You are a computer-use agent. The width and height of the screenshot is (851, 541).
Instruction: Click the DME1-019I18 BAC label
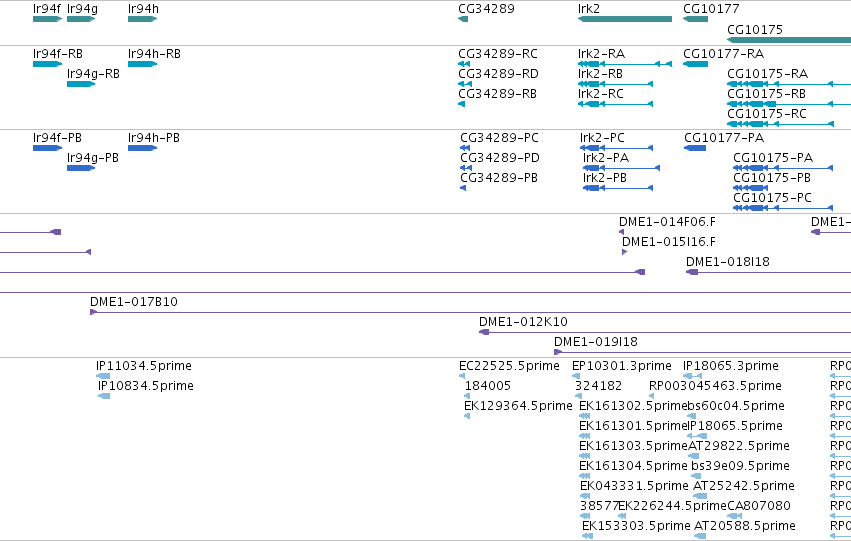coord(595,342)
